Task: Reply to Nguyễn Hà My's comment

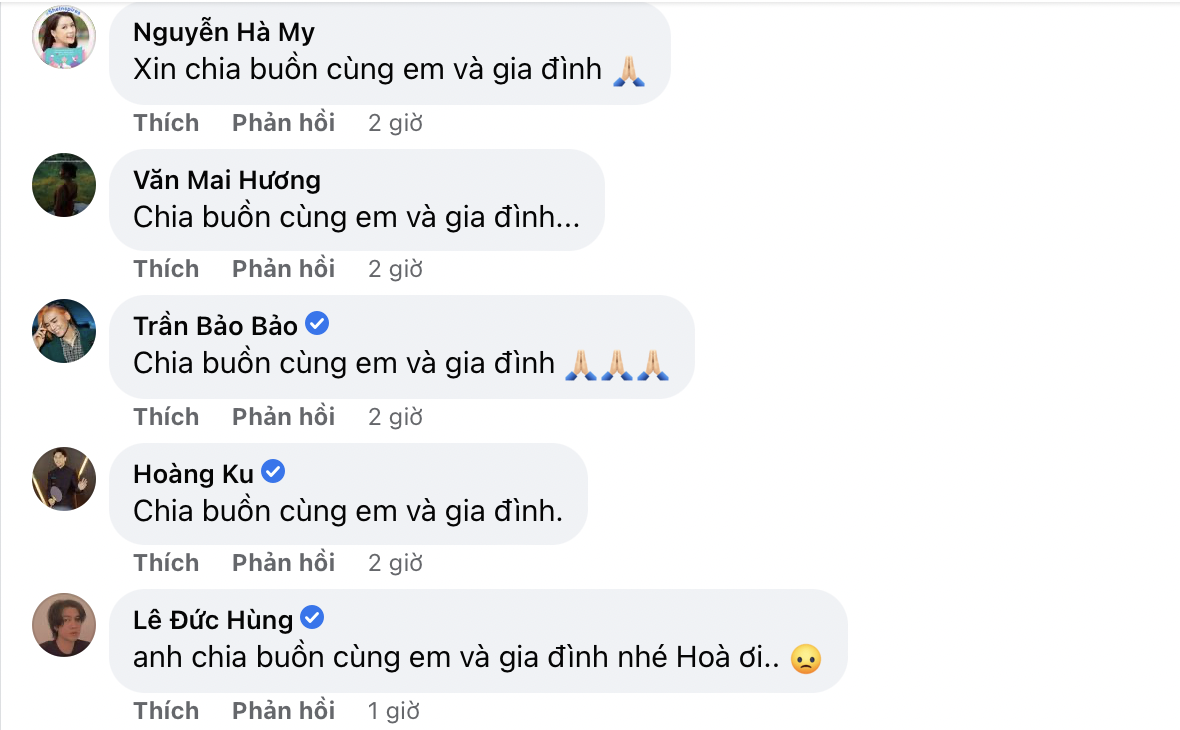Action: [x=284, y=123]
